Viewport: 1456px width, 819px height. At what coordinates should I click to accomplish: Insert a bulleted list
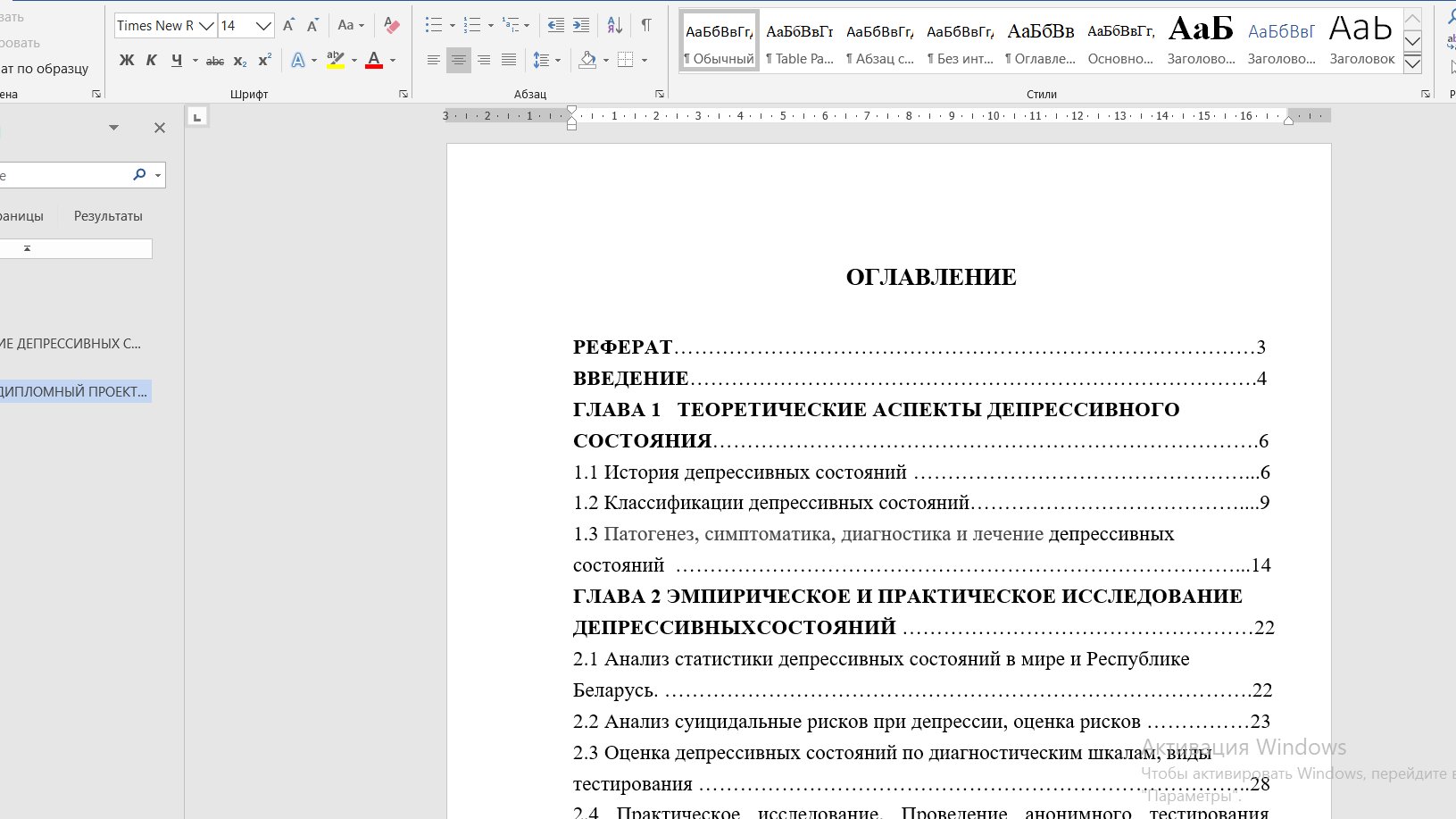click(433, 26)
